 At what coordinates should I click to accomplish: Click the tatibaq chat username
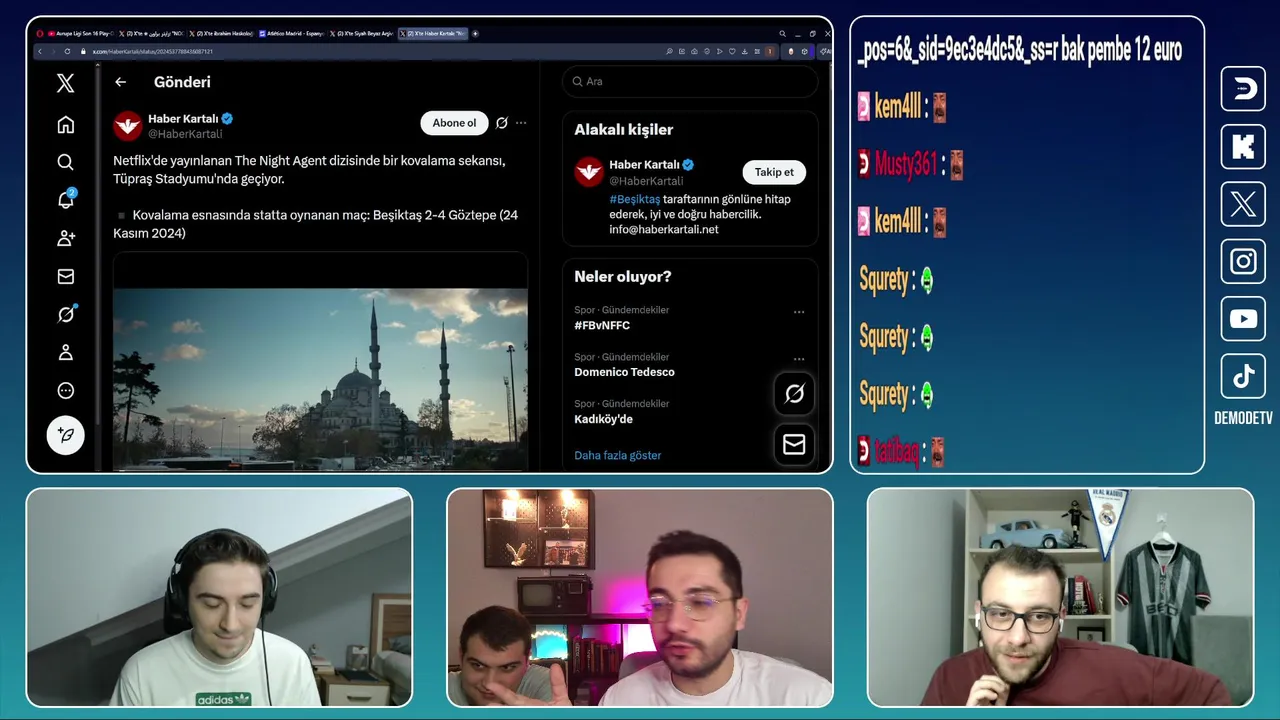(x=897, y=452)
